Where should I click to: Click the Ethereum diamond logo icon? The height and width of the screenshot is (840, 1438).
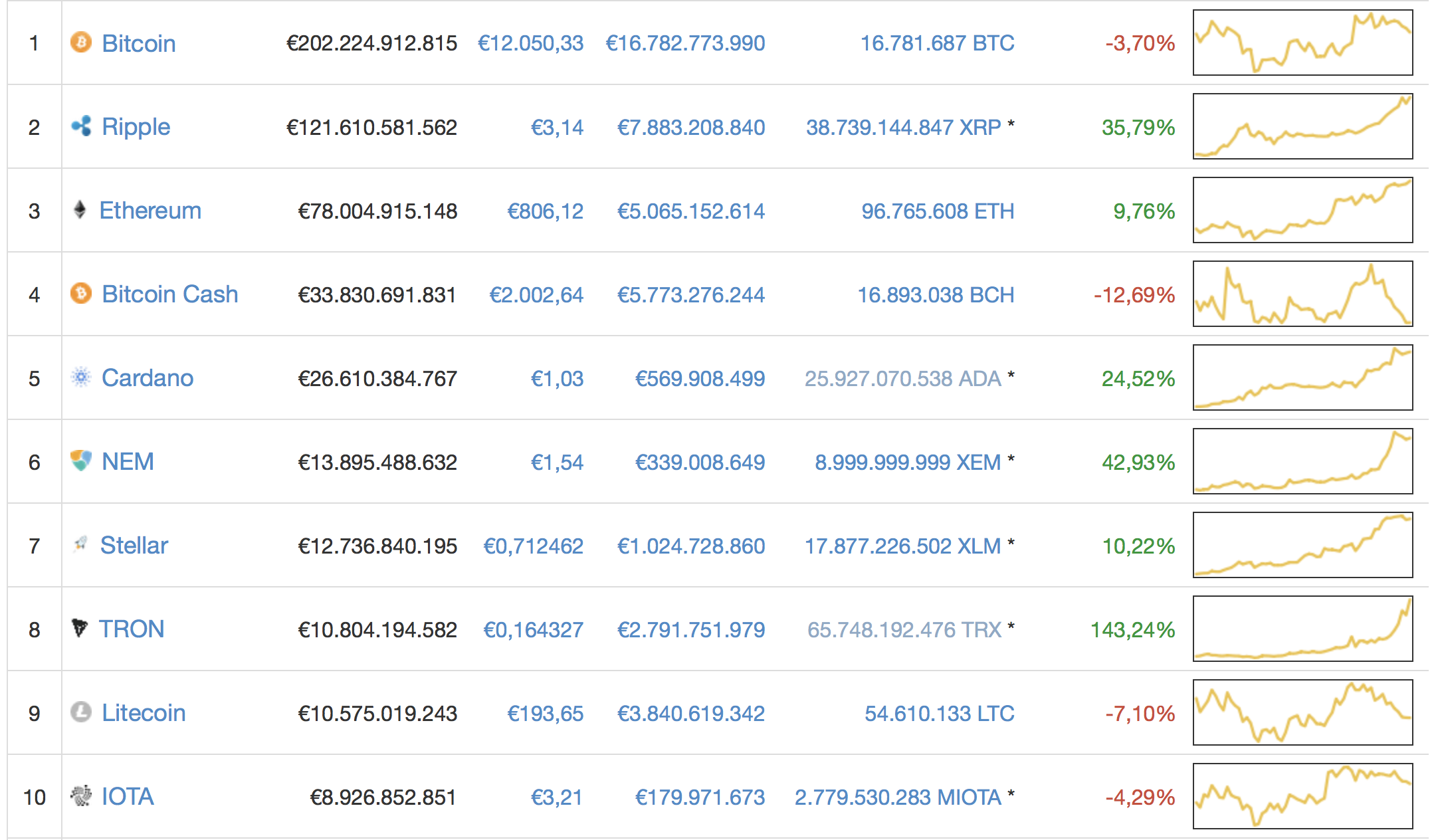[x=80, y=210]
